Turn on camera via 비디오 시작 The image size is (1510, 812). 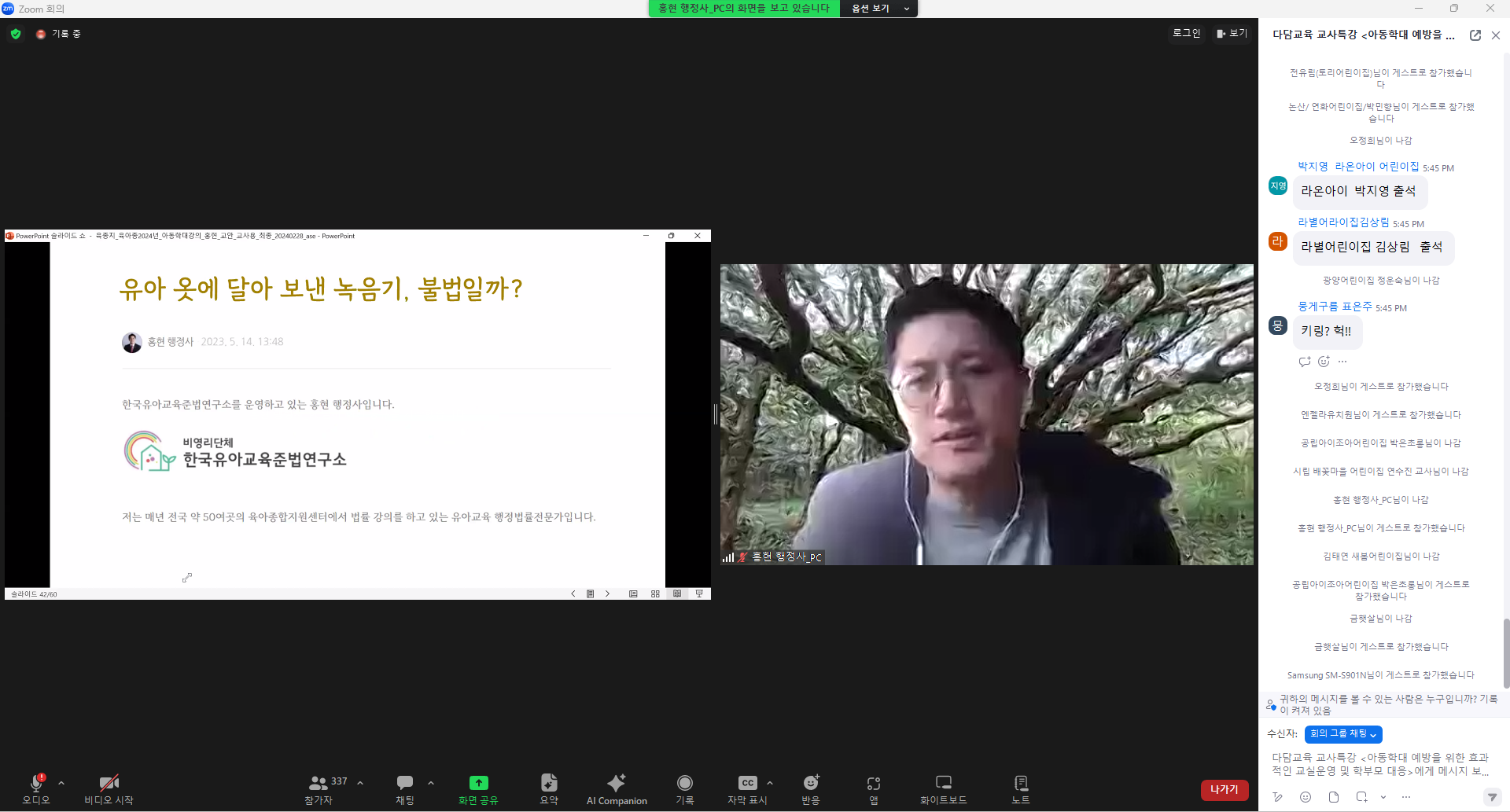pyautogui.click(x=109, y=788)
